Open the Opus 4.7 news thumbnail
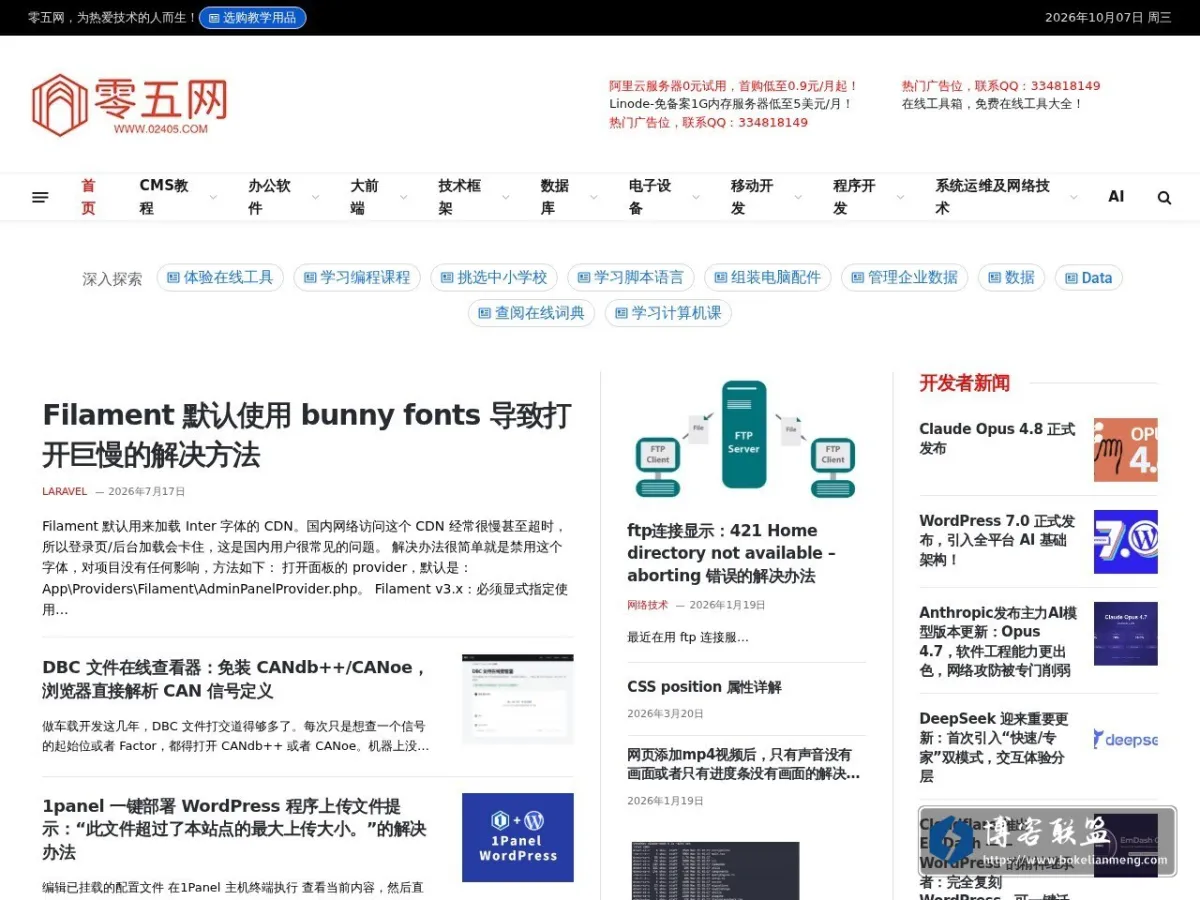 [x=1125, y=634]
